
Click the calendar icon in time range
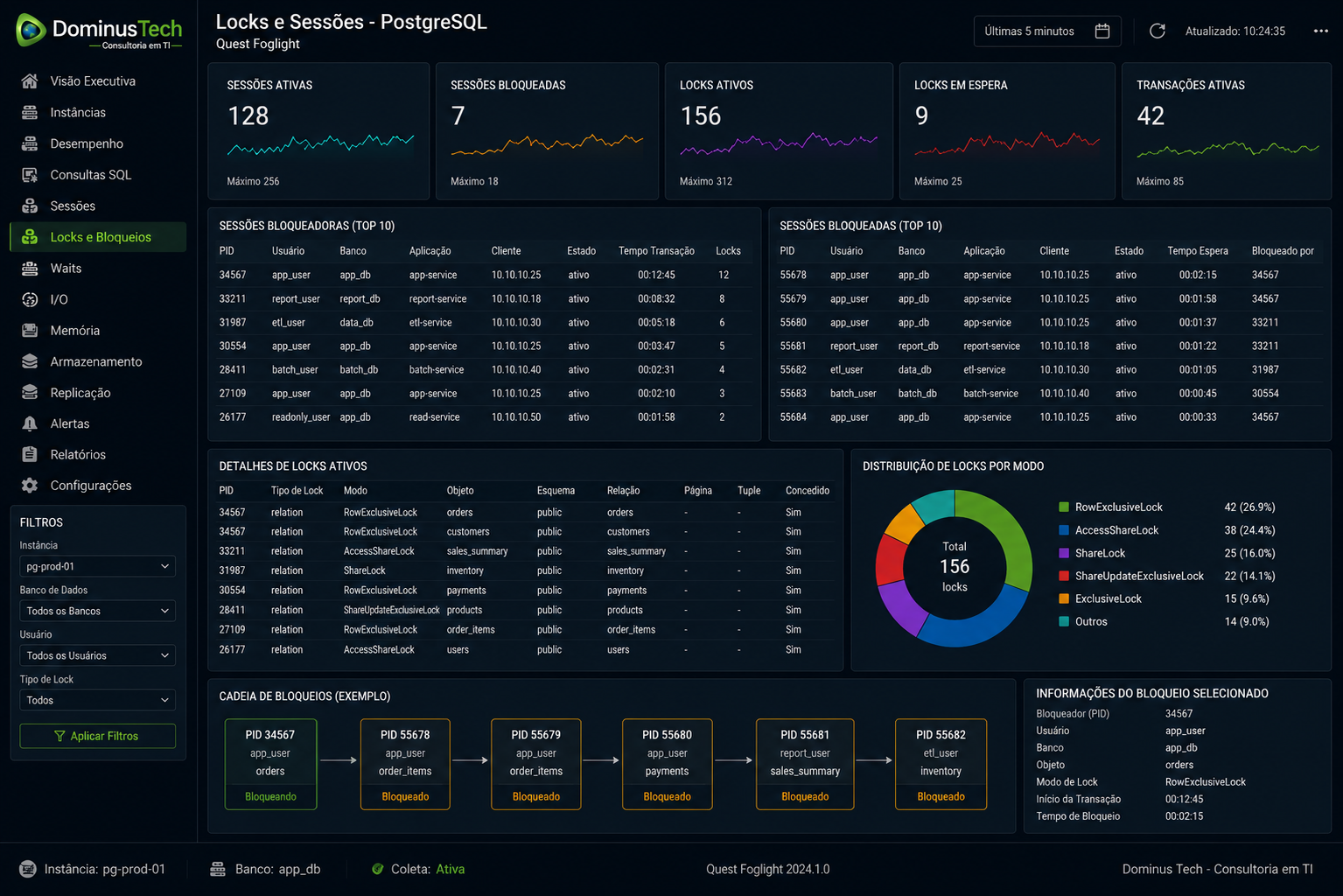tap(1102, 31)
